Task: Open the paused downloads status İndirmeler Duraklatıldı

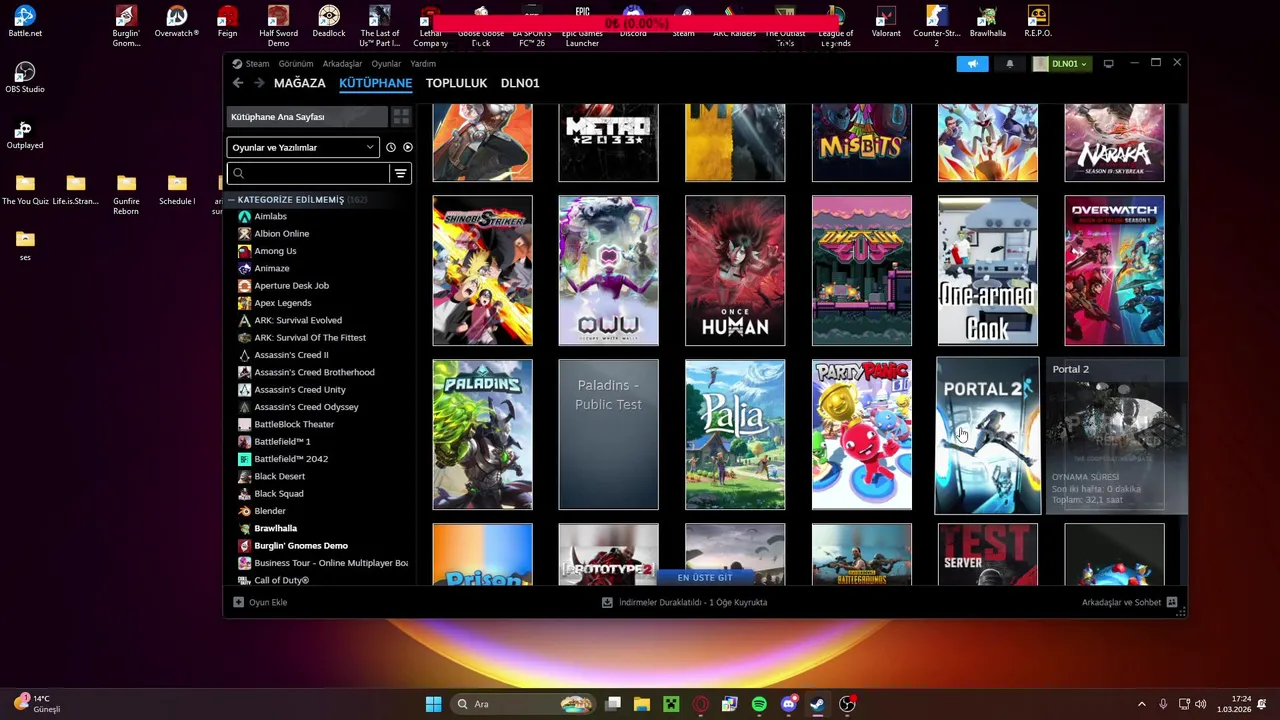Action: [685, 602]
